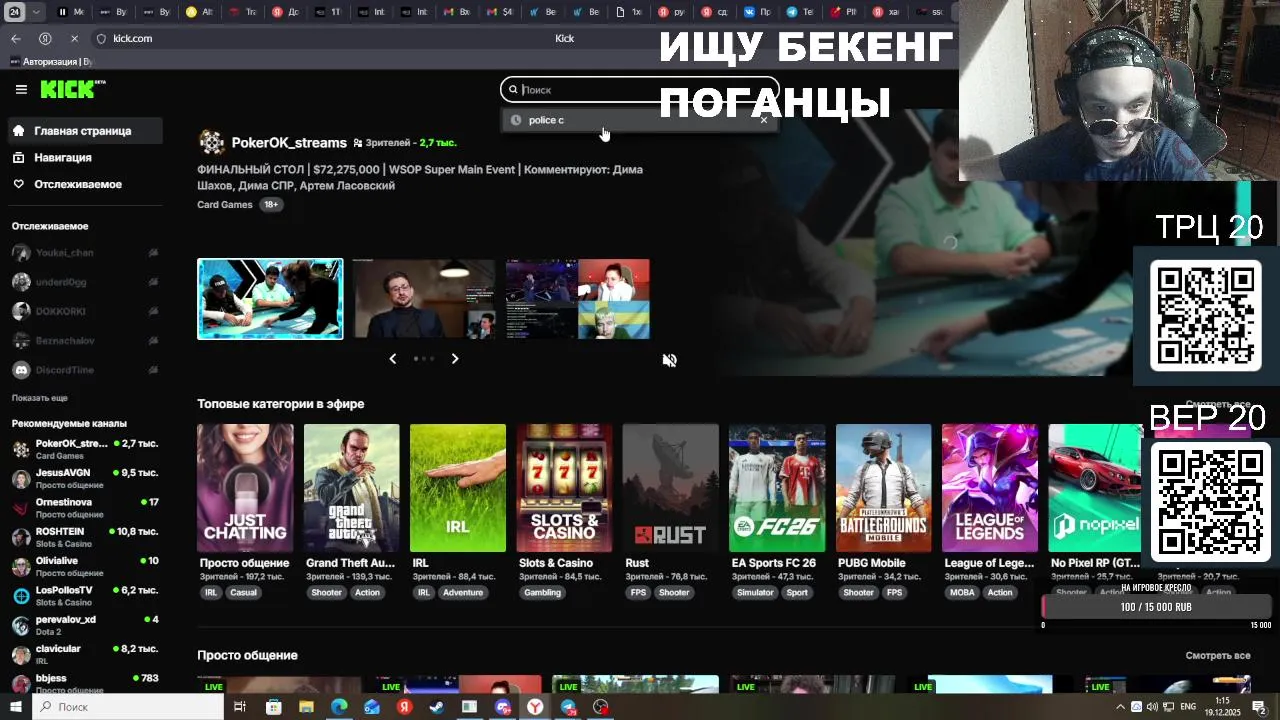
Task: Select the poker table stream thumbnail
Action: pyautogui.click(x=270, y=299)
